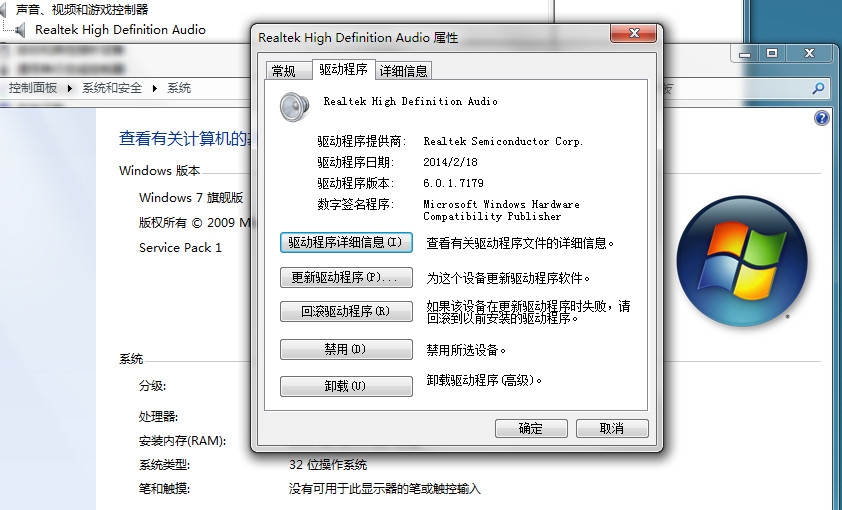This screenshot has height=510, width=842.
Task: Click 32 位操作系统 value
Action: [328, 464]
